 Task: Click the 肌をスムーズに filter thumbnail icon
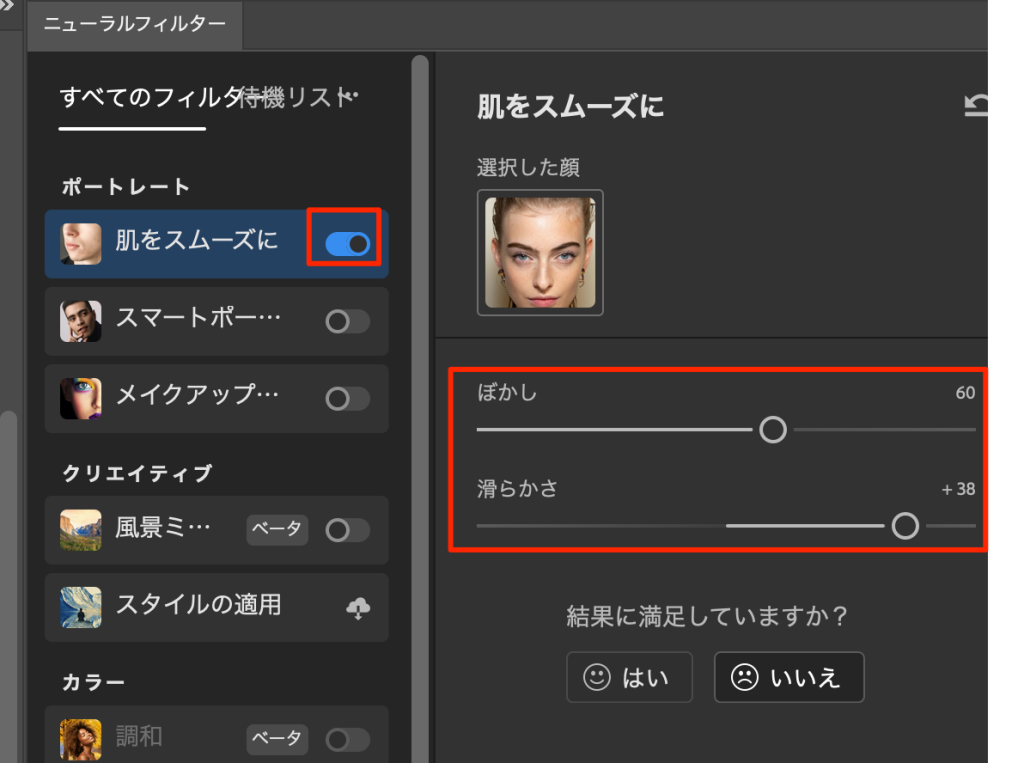click(x=80, y=243)
